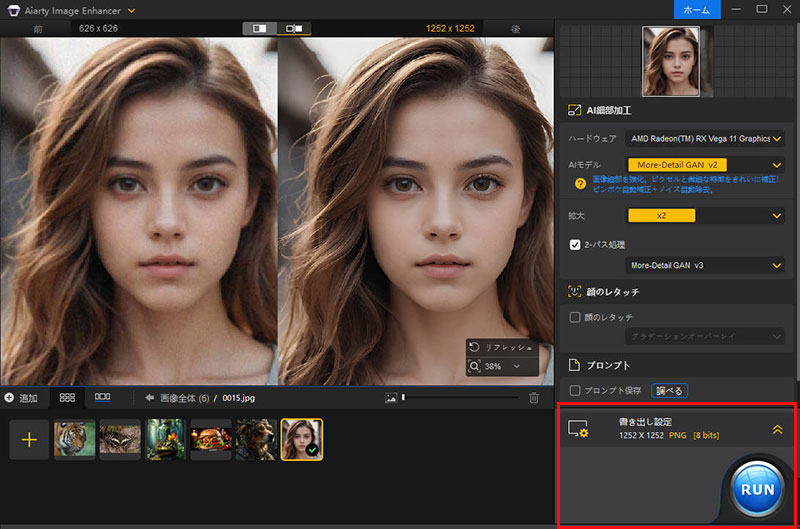800x529 pixels.
Task: Select the hamburger thumbnail
Action: coord(211,439)
